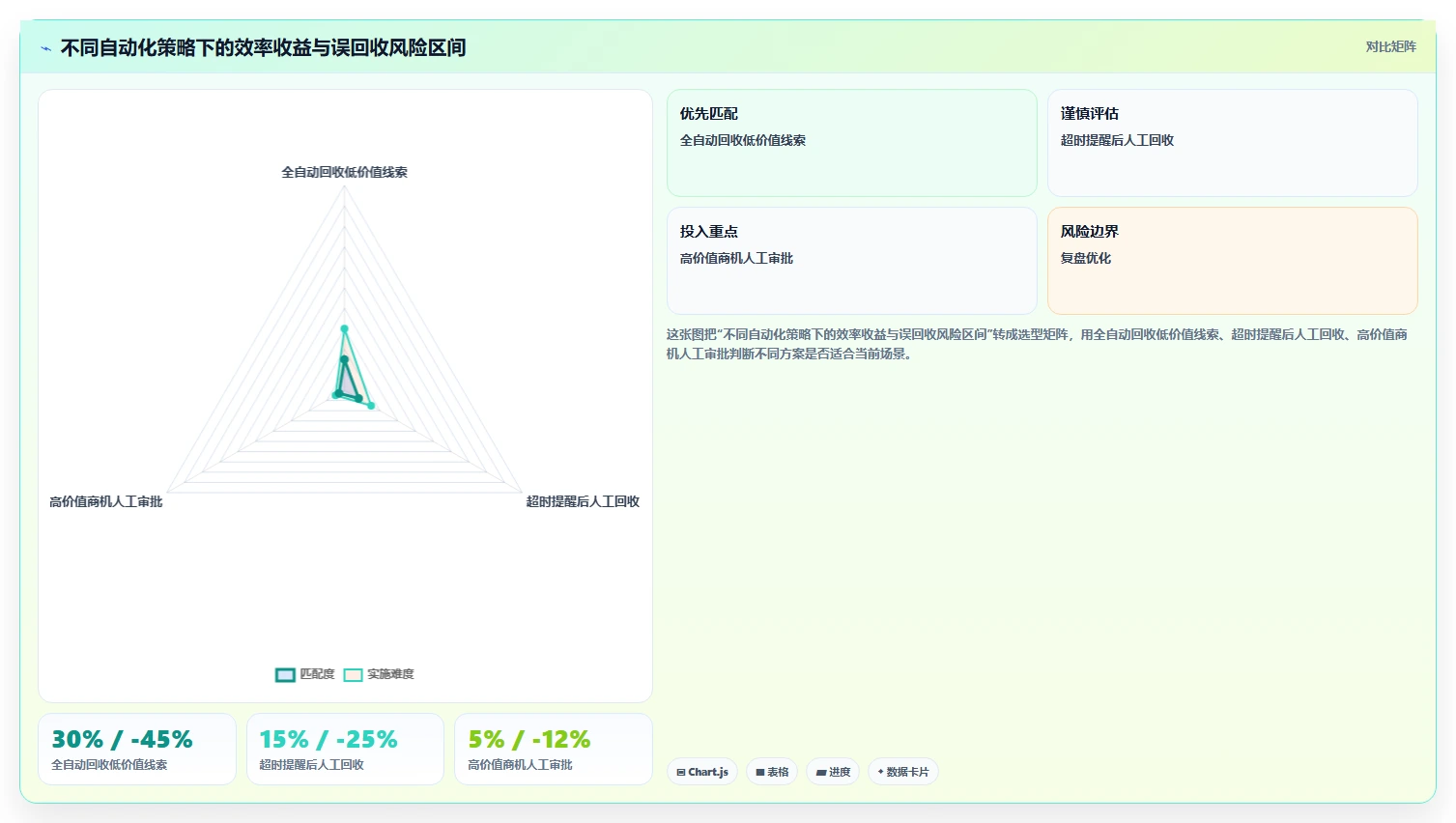This screenshot has height=823, width=1456.
Task: Select the Chart.js tag chip
Action: click(x=702, y=772)
